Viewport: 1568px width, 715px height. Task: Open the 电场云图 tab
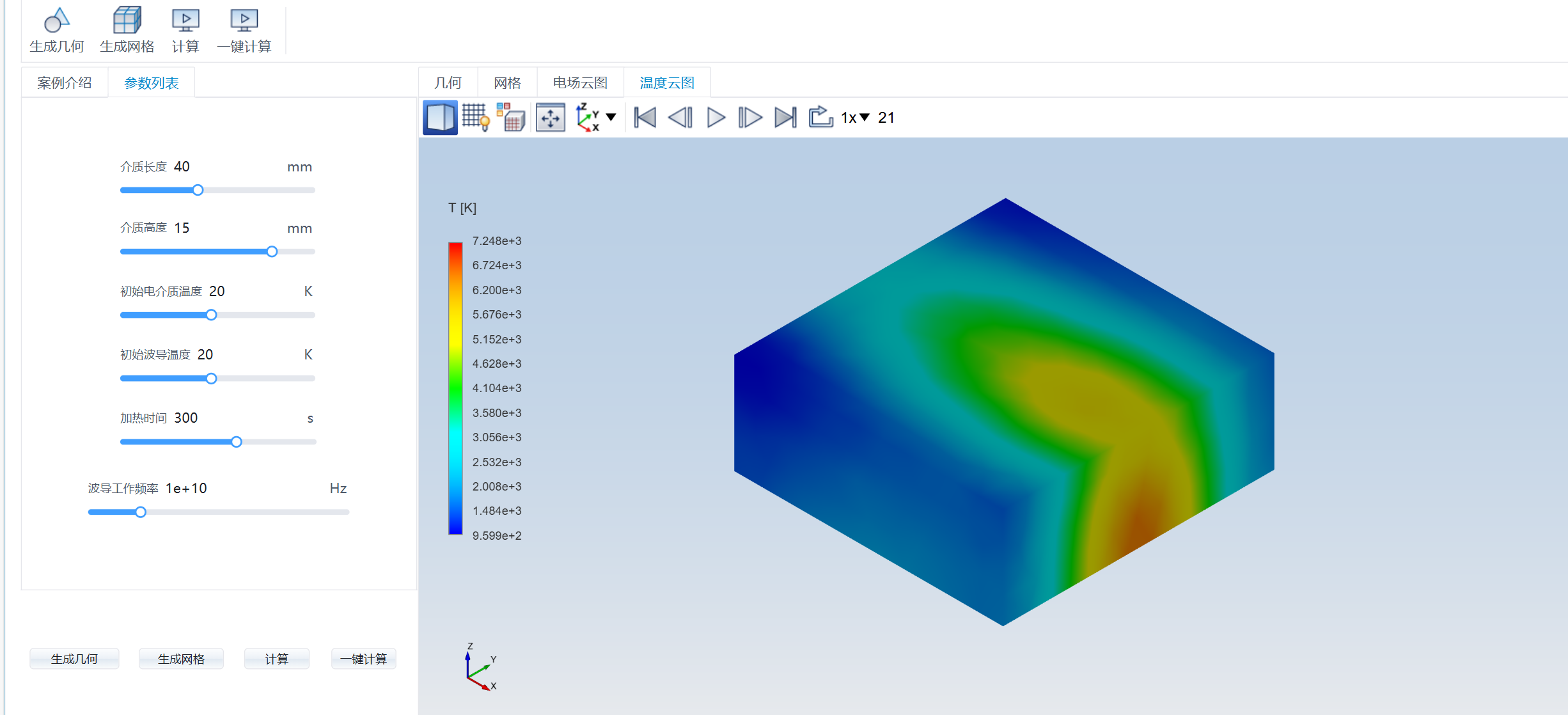(x=580, y=82)
